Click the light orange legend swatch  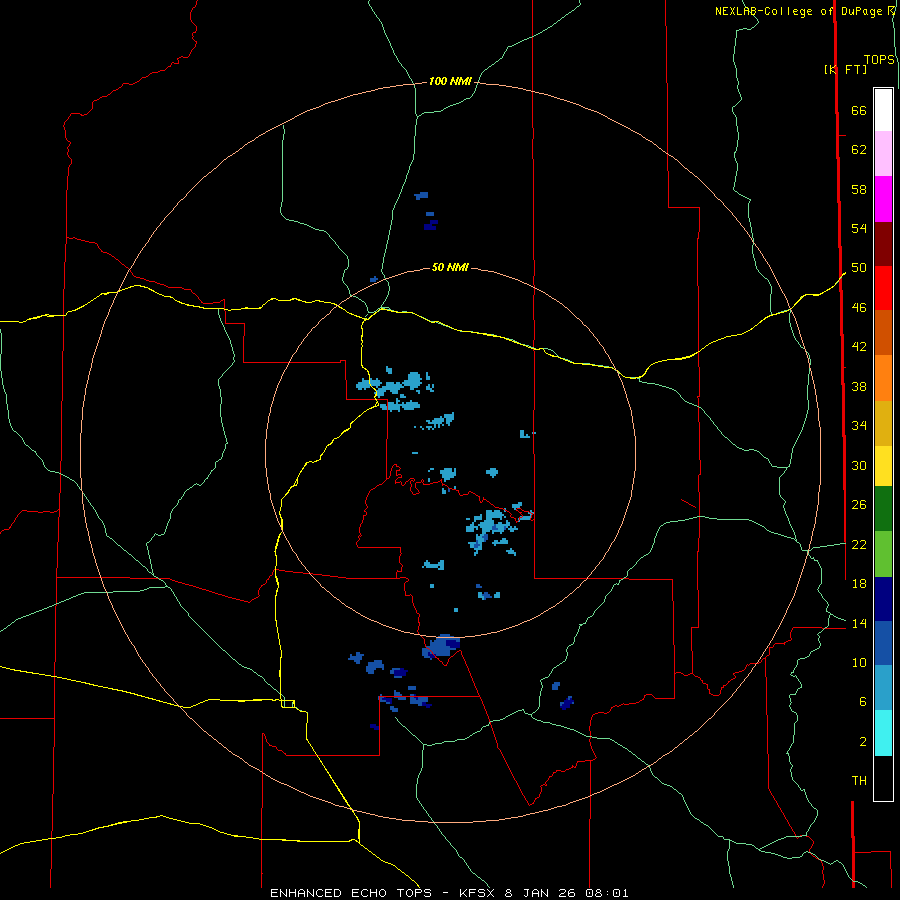(883, 378)
